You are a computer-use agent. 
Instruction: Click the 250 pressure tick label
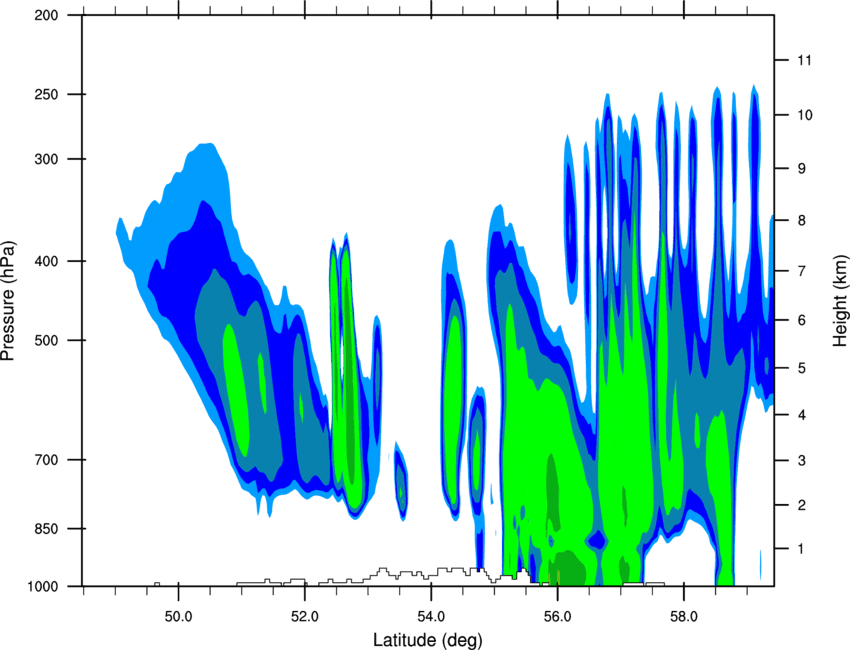pos(46,94)
